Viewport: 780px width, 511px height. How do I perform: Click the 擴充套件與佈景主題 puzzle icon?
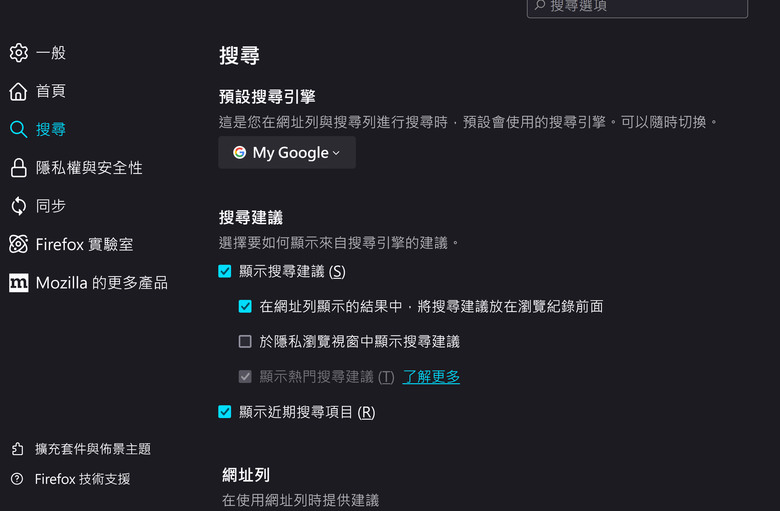click(17, 449)
